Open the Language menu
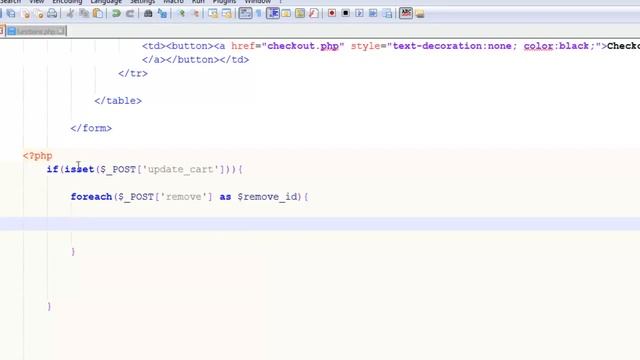 click(x=106, y=2)
